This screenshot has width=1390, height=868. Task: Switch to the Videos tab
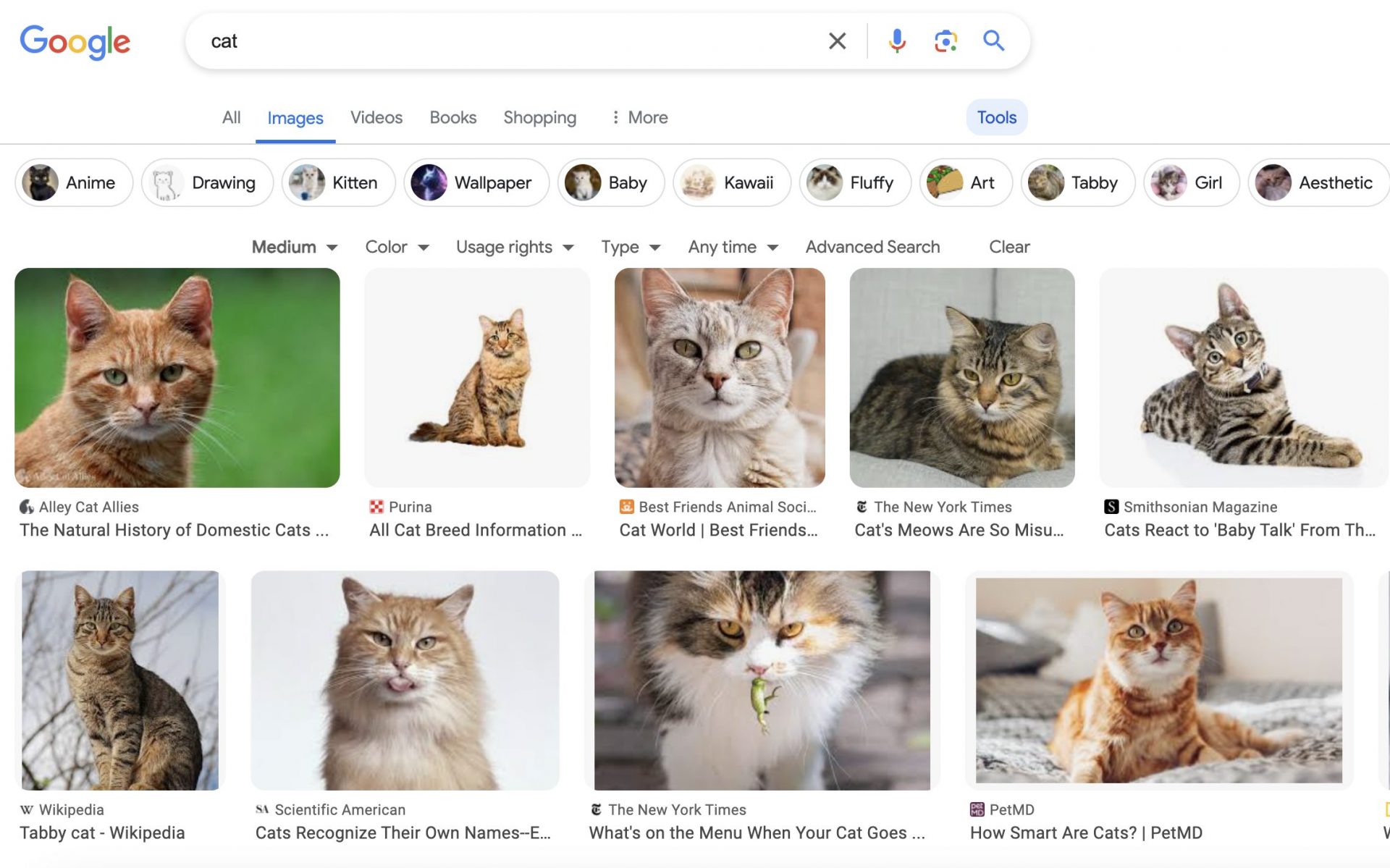click(376, 117)
